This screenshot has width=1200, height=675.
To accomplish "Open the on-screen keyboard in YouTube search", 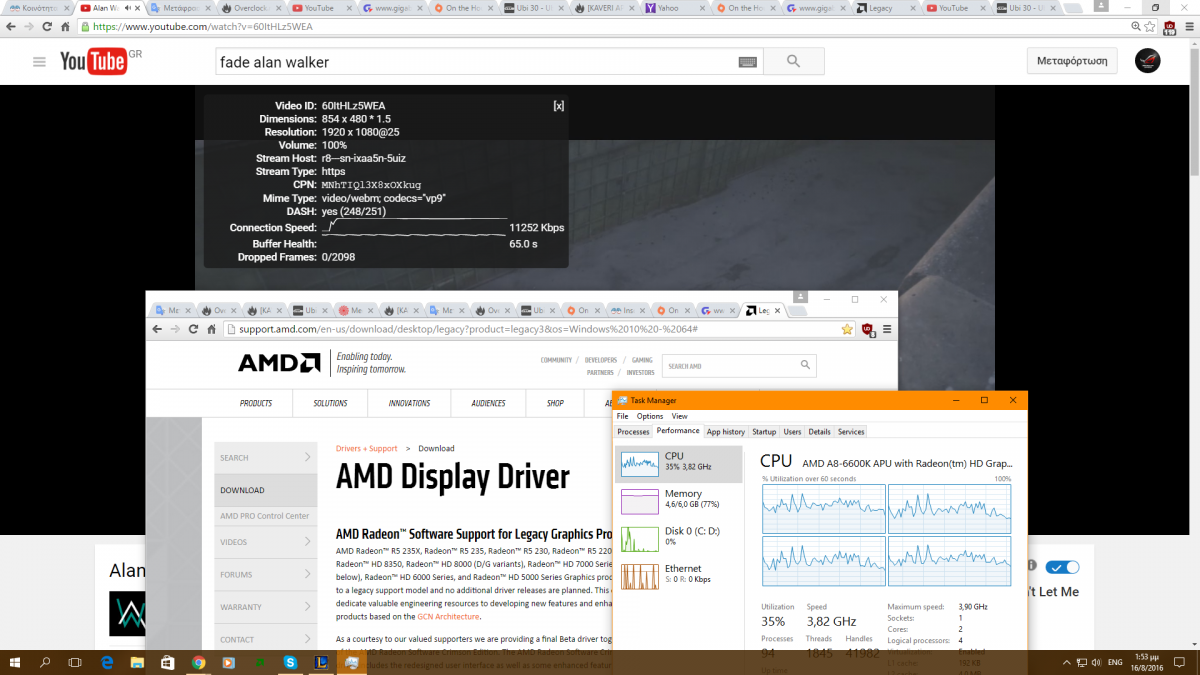I will [748, 62].
